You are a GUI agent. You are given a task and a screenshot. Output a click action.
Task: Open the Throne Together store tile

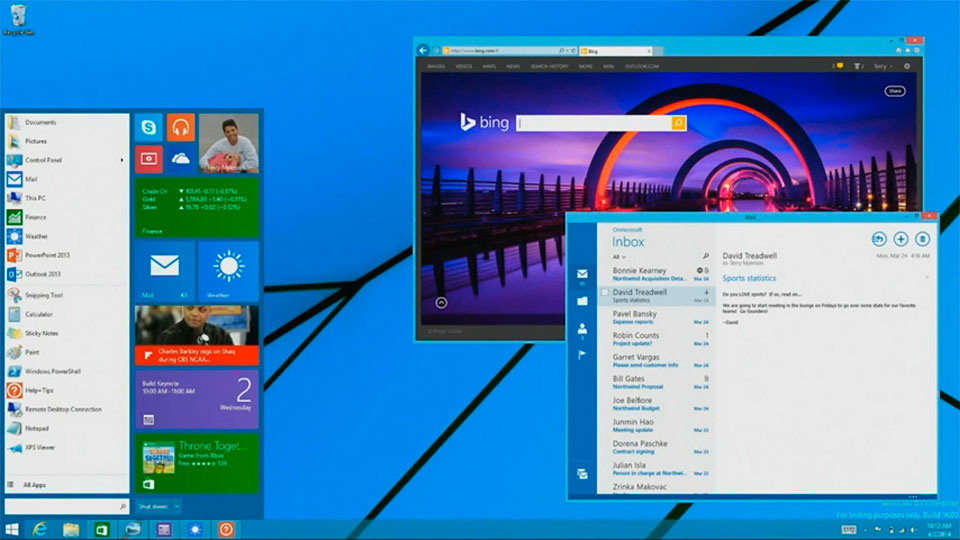click(x=197, y=463)
